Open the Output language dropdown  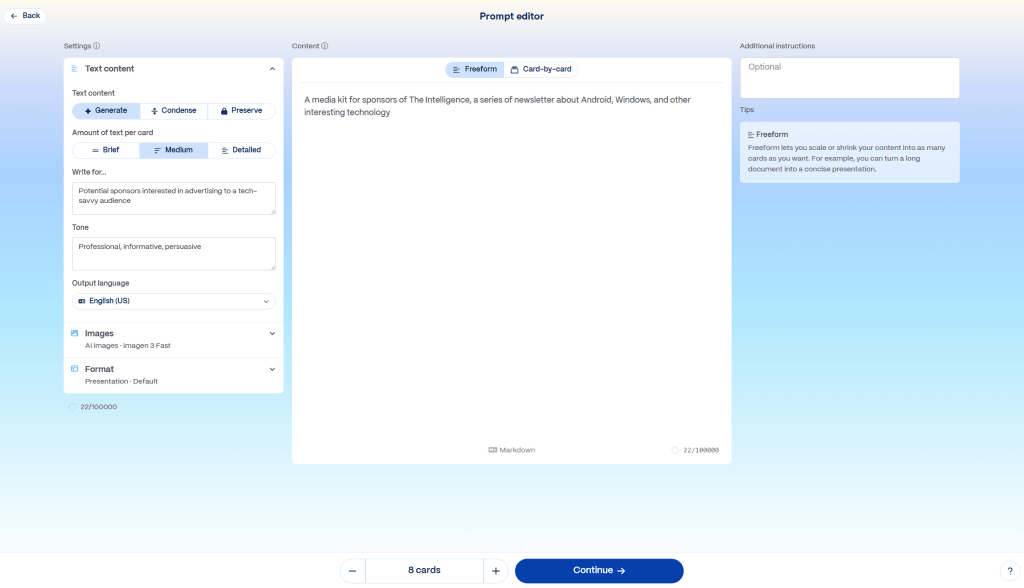point(174,301)
